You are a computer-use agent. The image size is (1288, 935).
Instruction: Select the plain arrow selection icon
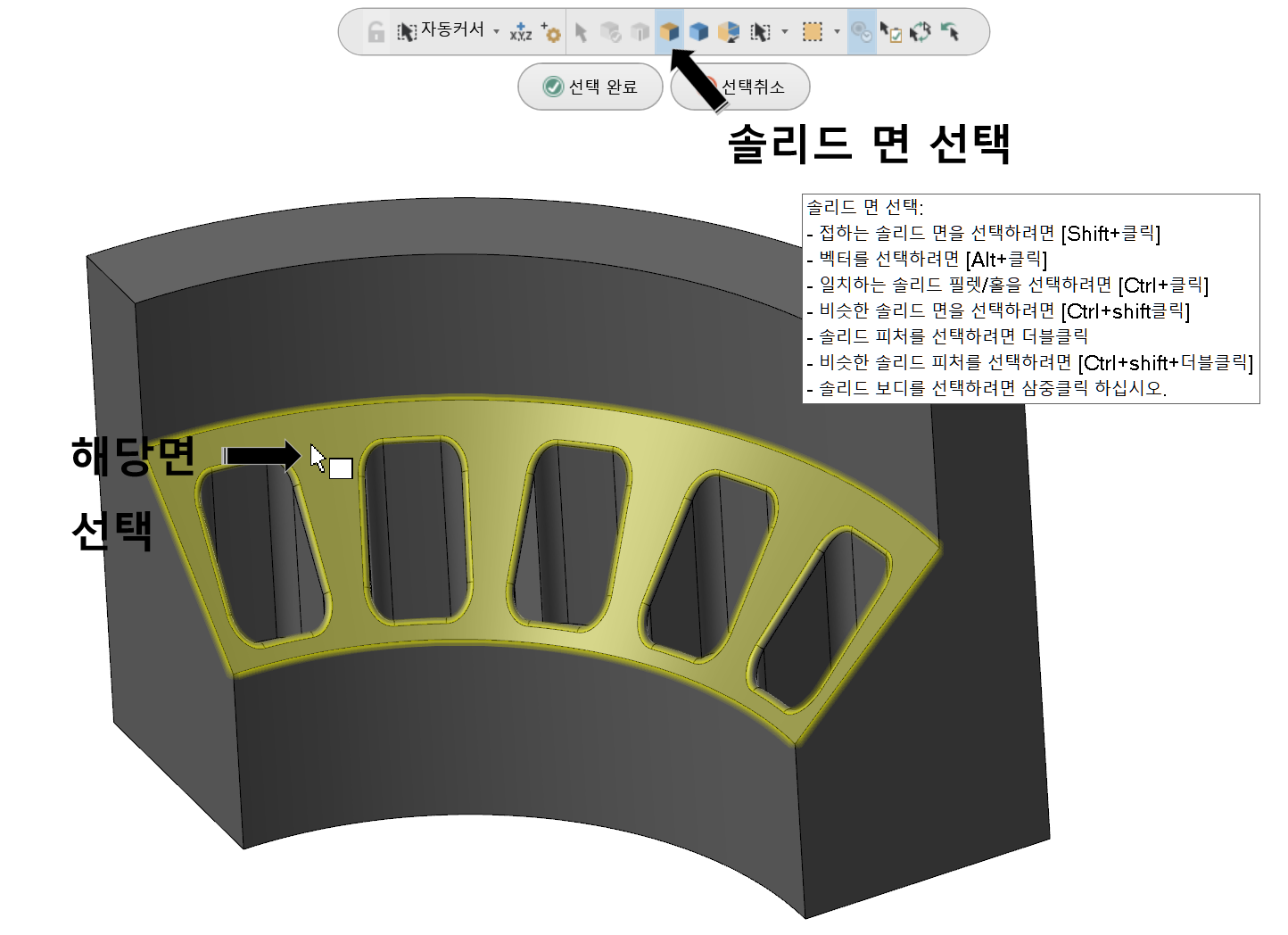(x=582, y=32)
